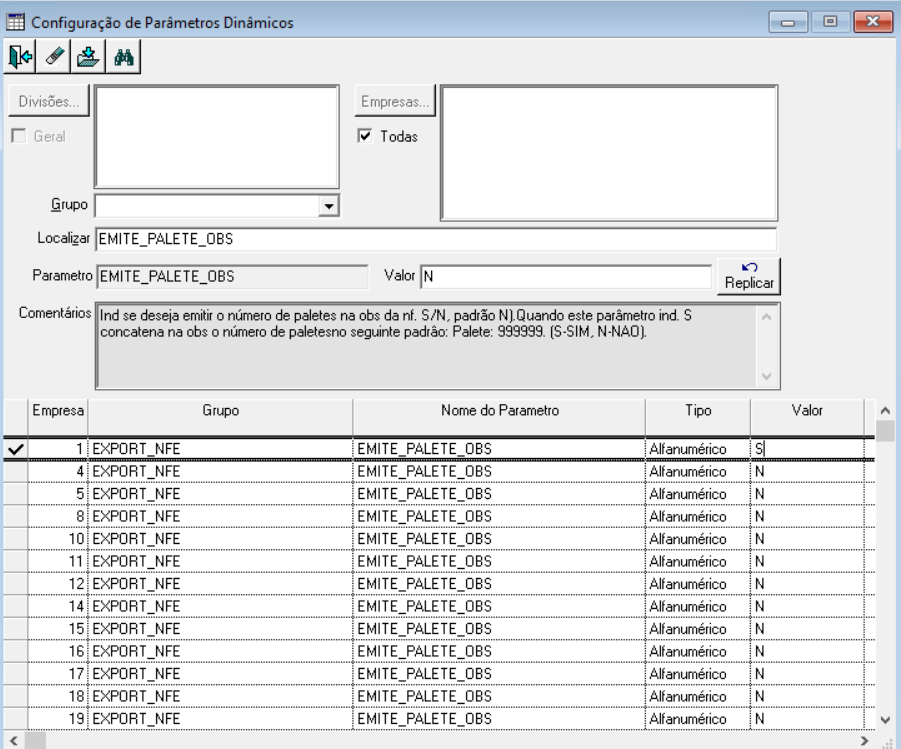Maximize the Configuração de Parâmetros window
The height and width of the screenshot is (749, 901).
830,22
